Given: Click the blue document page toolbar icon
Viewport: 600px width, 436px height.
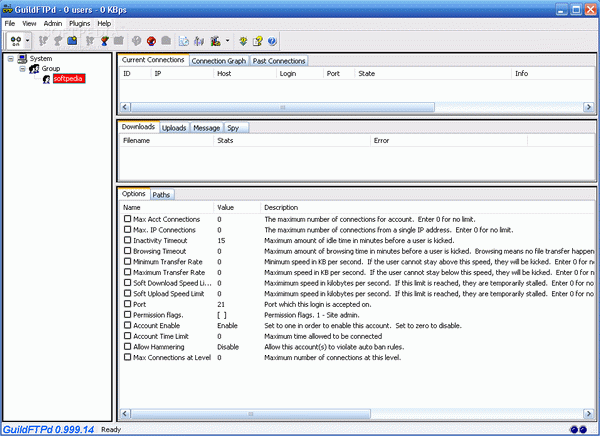Looking at the screenshot, I should click(184, 41).
